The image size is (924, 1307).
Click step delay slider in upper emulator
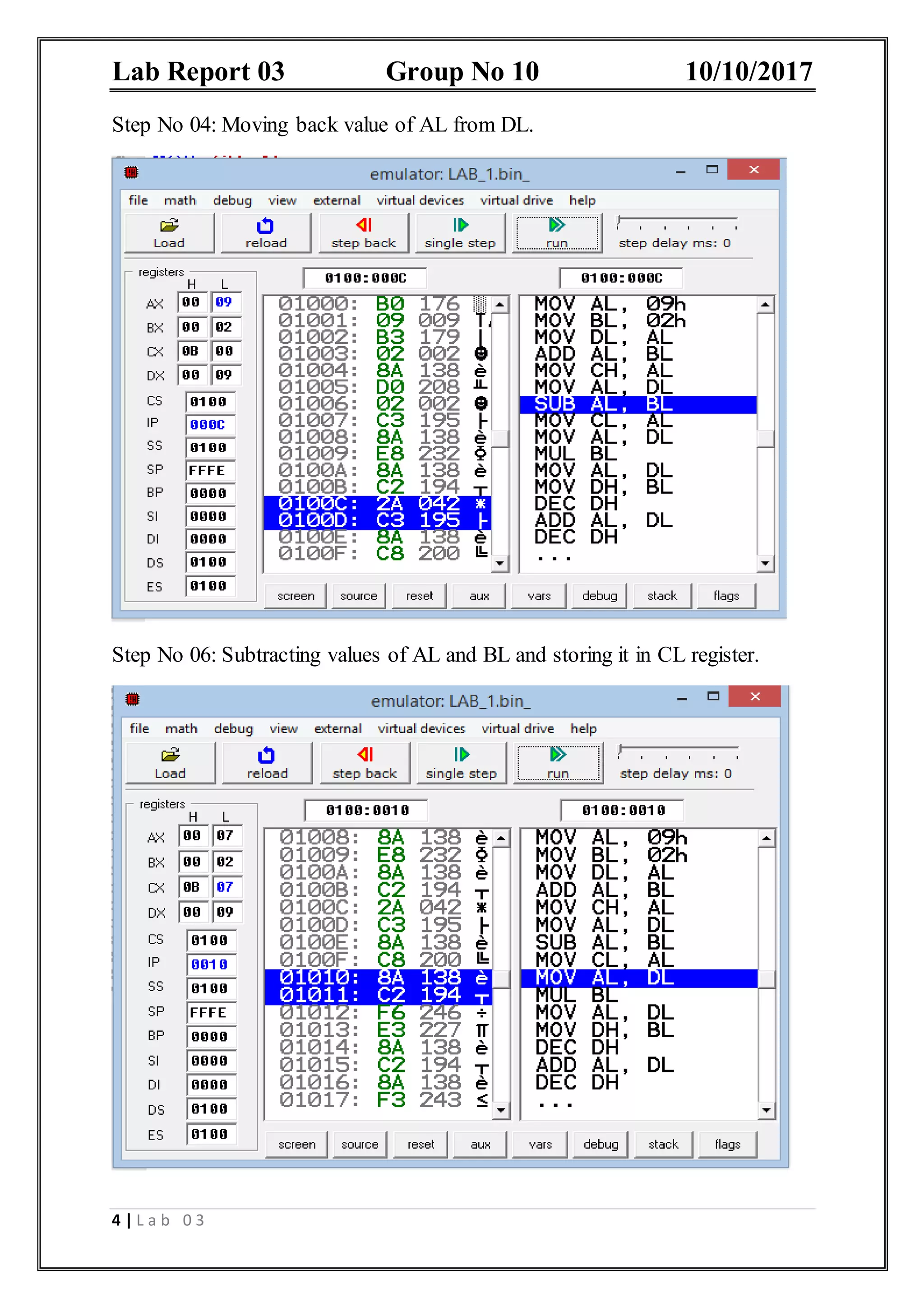click(677, 222)
